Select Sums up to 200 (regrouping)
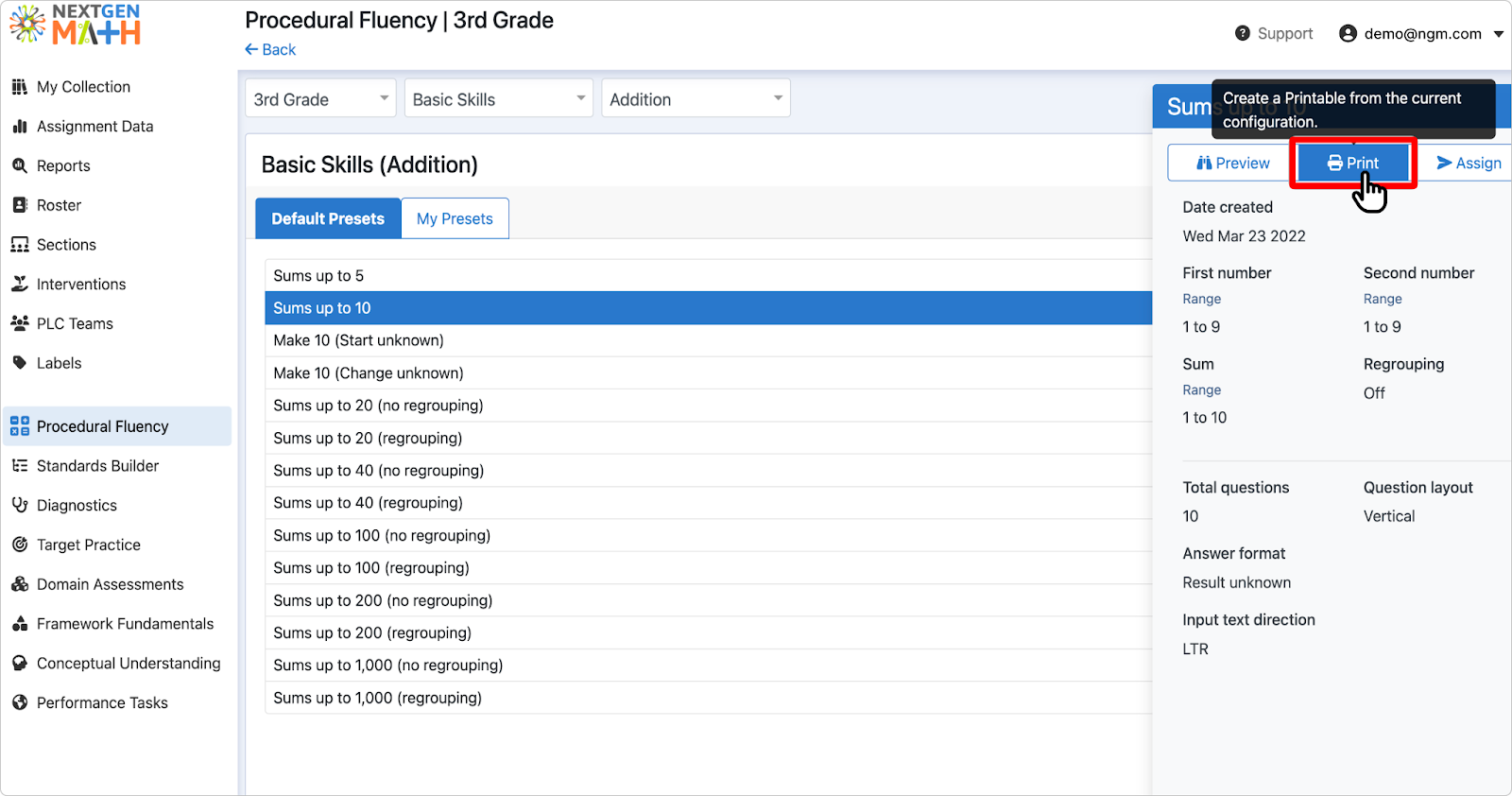The width and height of the screenshot is (1512, 796). click(x=709, y=632)
